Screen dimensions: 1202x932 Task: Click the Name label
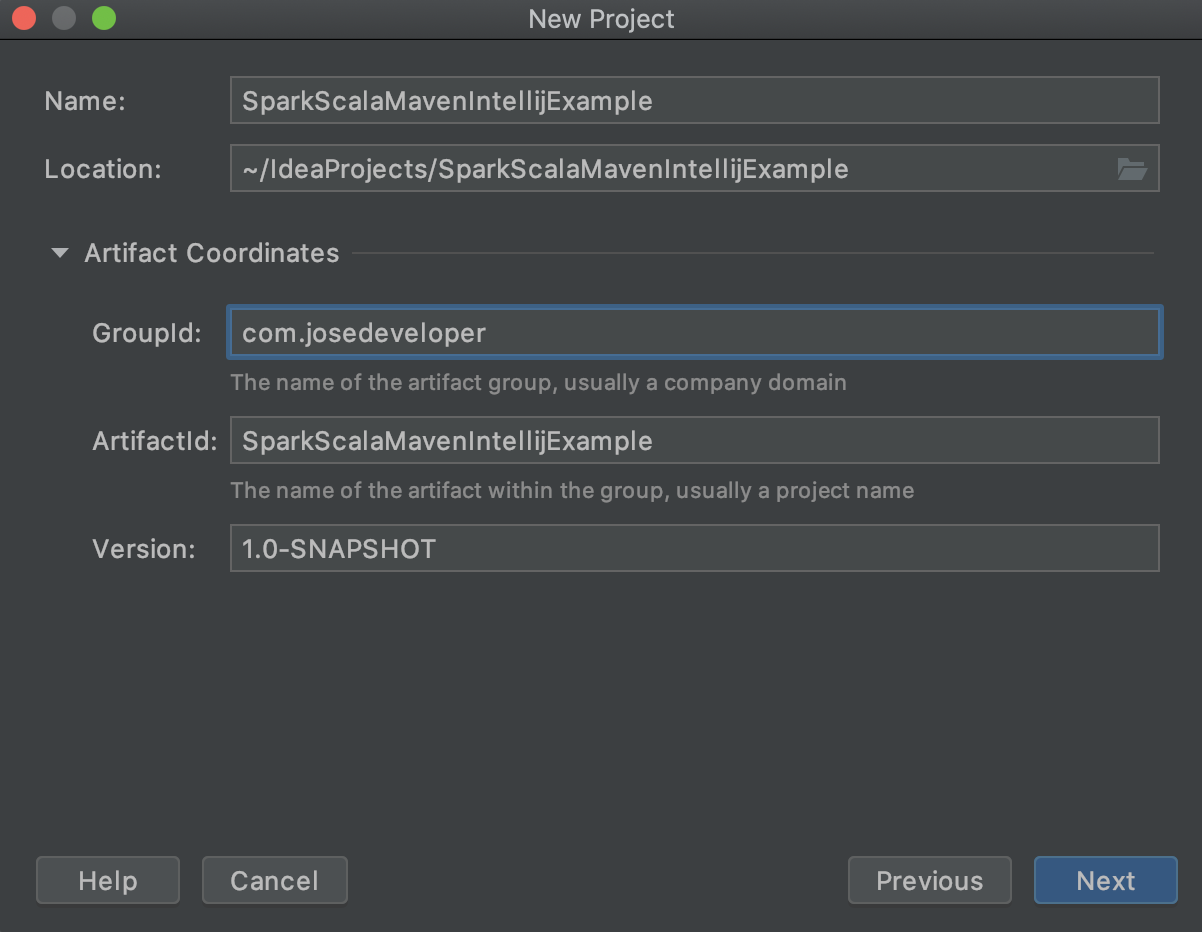85,101
